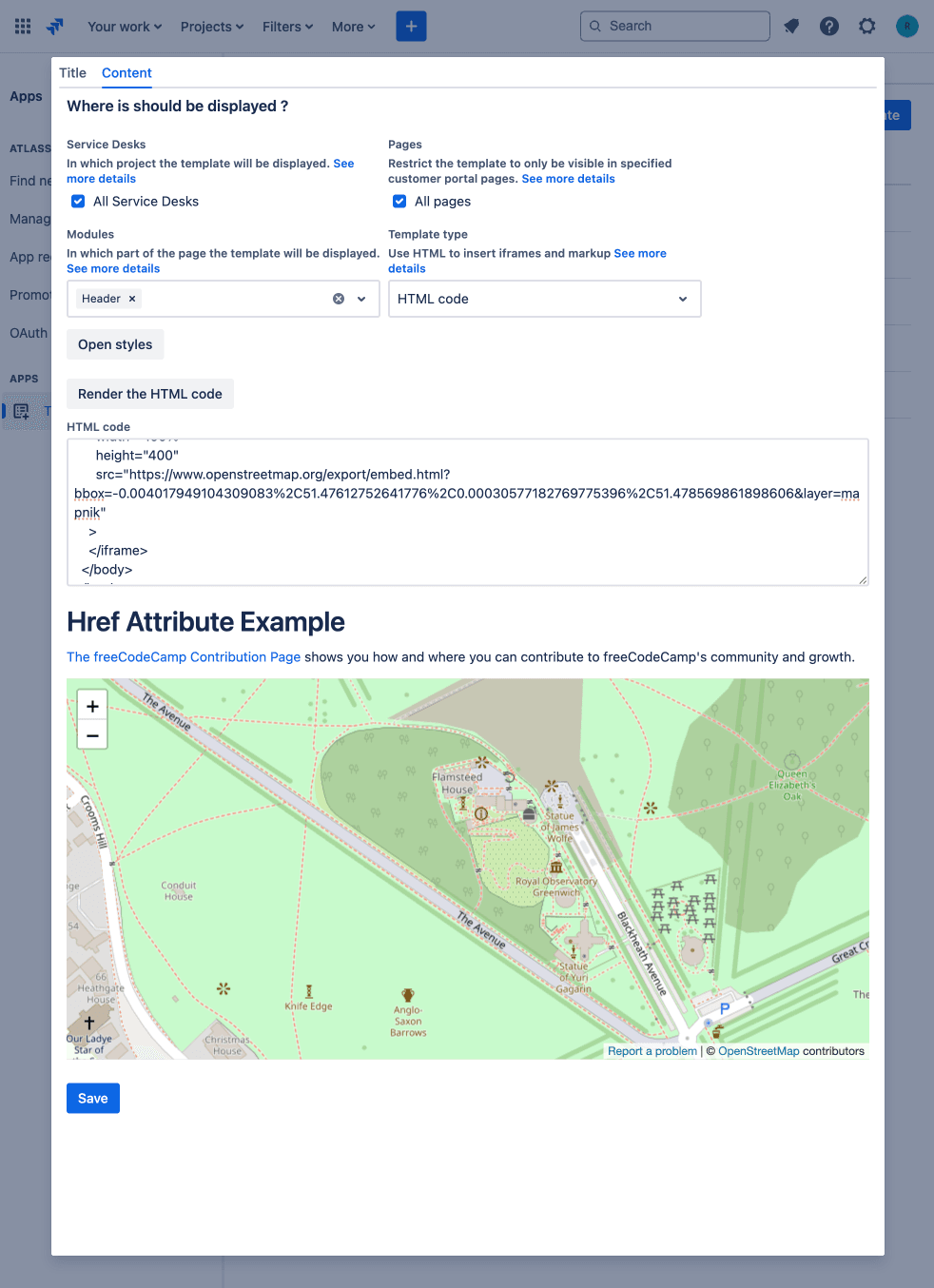Click Conduit House label on map
The width and height of the screenshot is (934, 1288).
(x=179, y=890)
